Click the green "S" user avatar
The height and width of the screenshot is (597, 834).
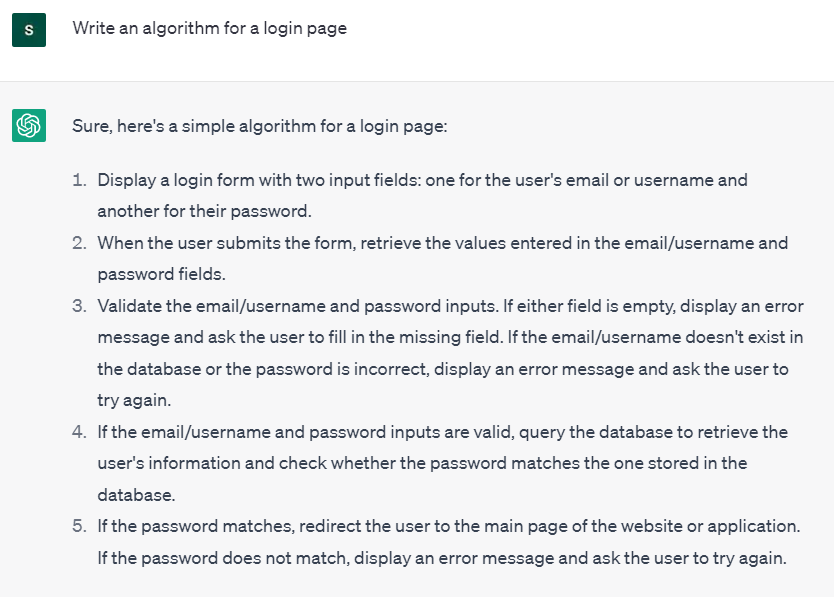(x=28, y=30)
